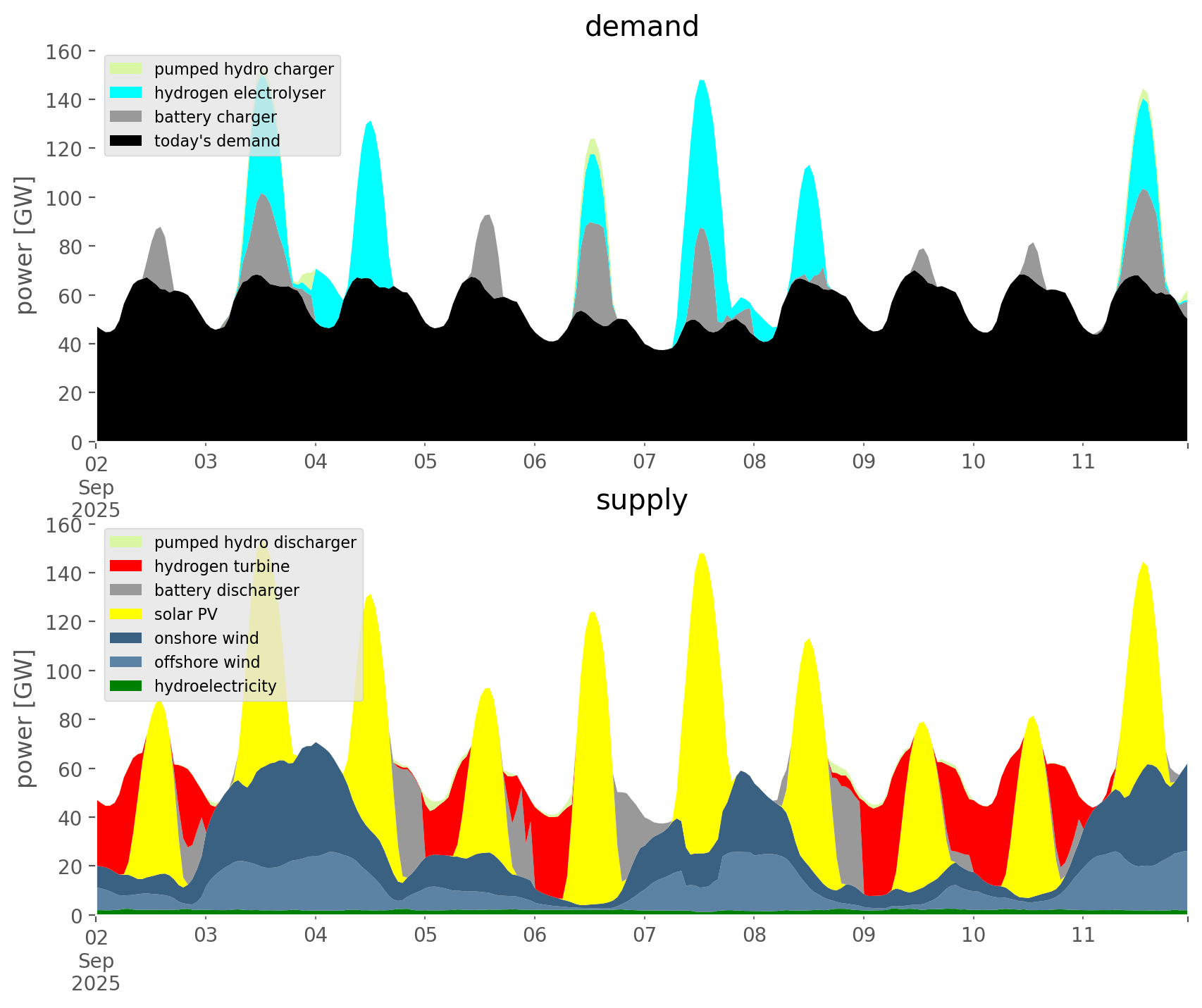Click the demand chart's power [GW] axis label

pos(25,245)
